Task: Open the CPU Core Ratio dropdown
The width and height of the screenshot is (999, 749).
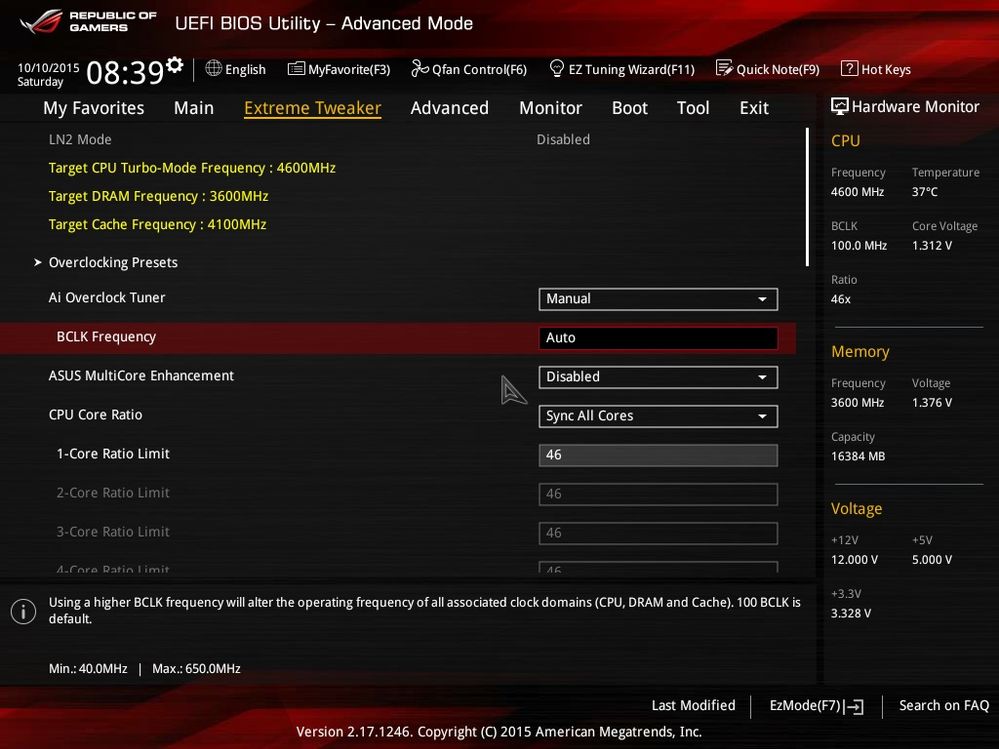Action: 658,416
